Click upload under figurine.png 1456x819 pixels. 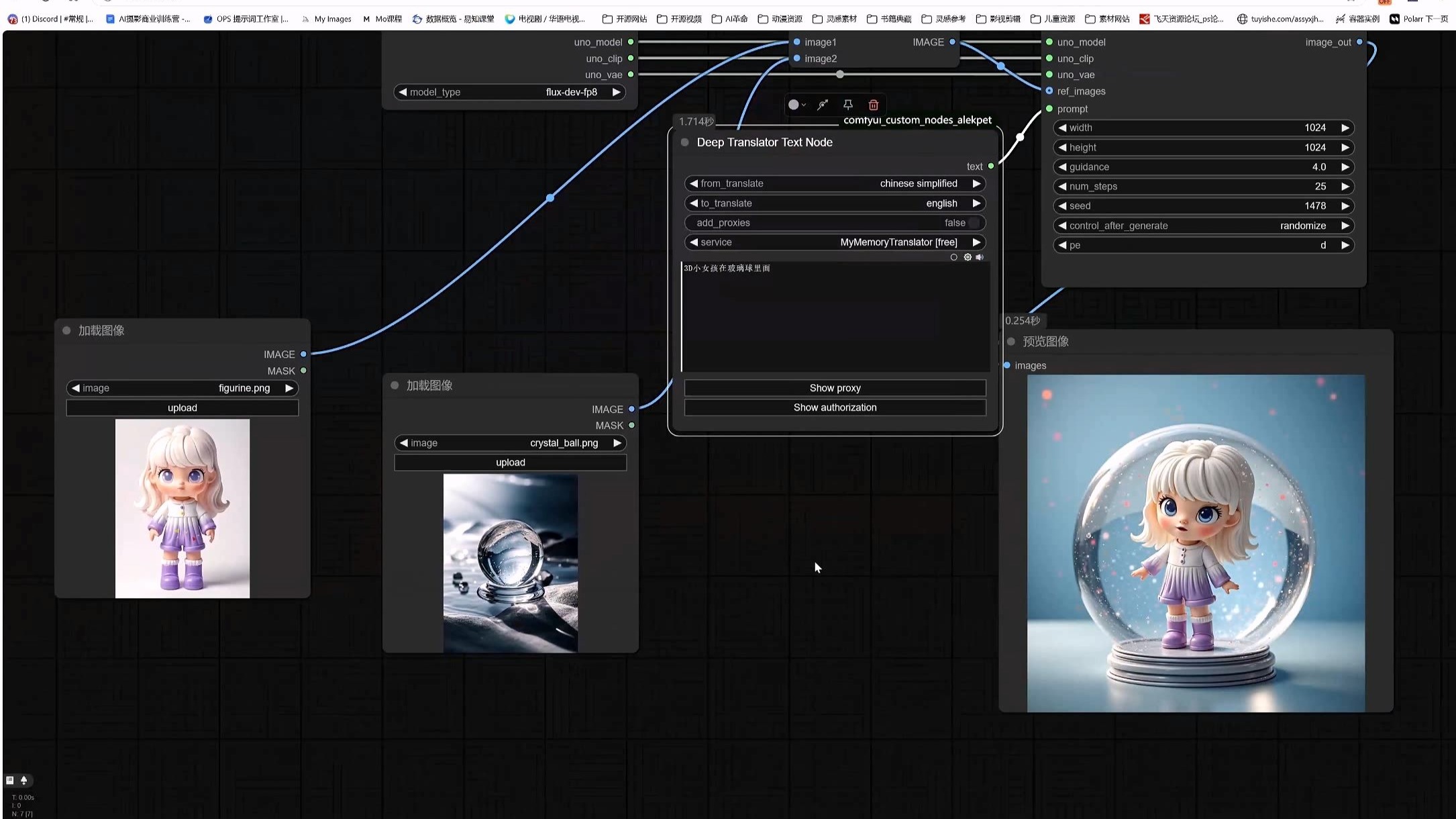[x=182, y=408]
